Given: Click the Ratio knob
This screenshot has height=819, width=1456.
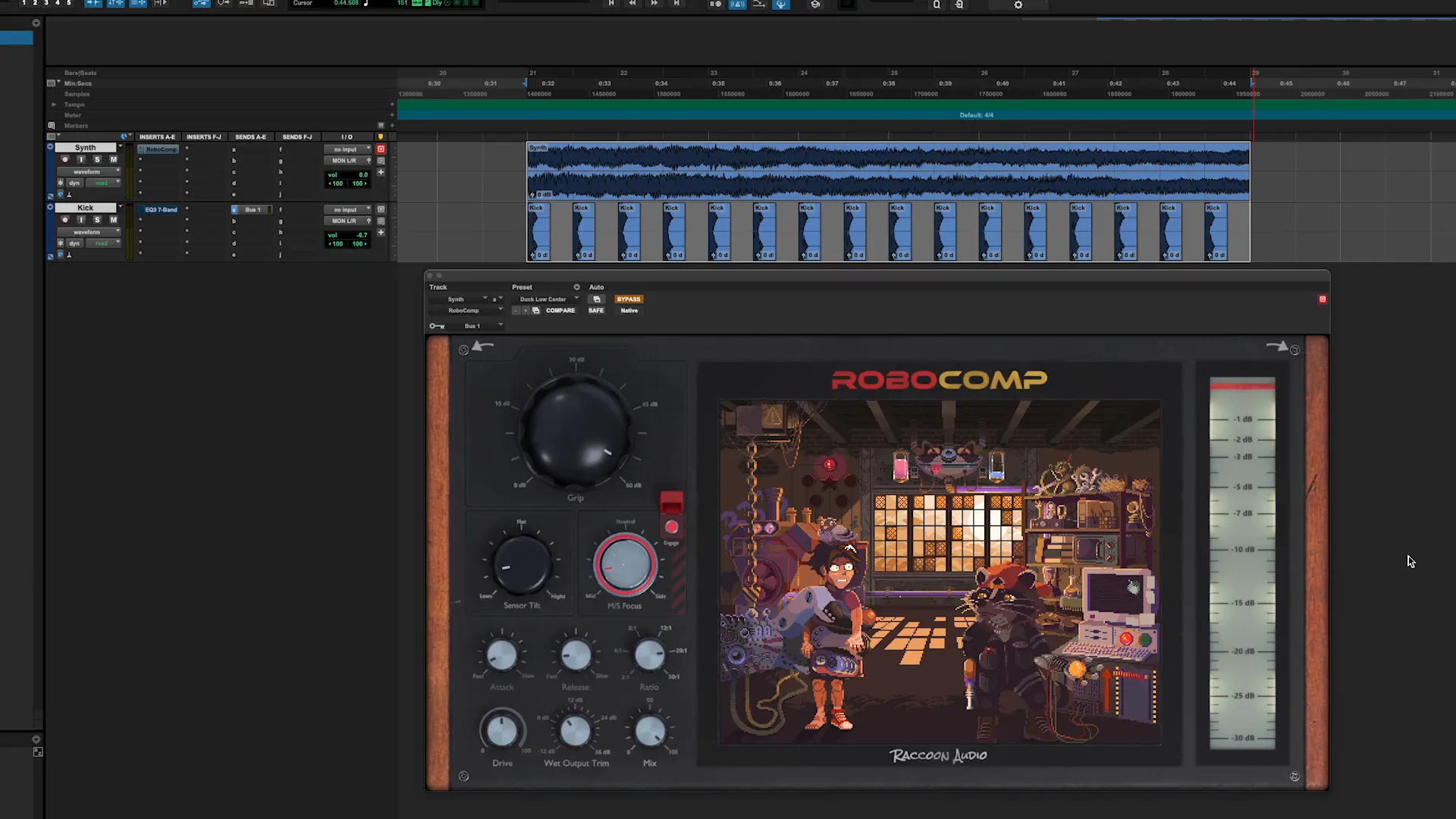Looking at the screenshot, I should (649, 655).
